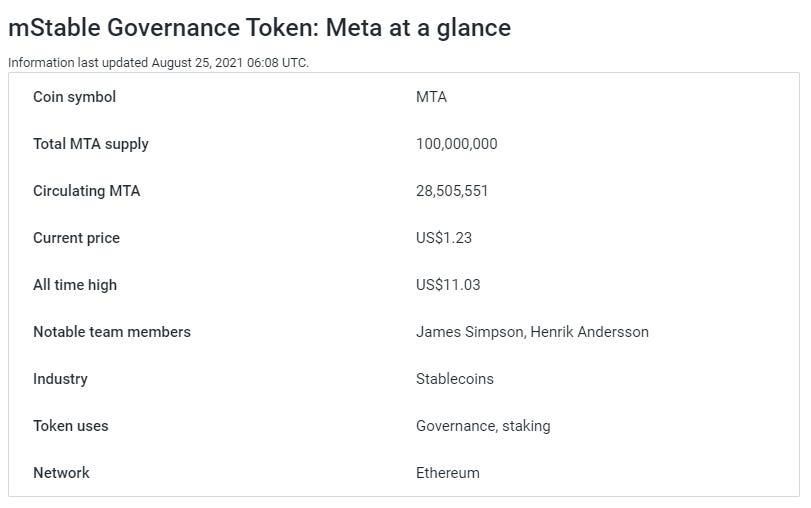Click the MTA coin symbol value
Screen dimensions: 811x508
[431, 97]
